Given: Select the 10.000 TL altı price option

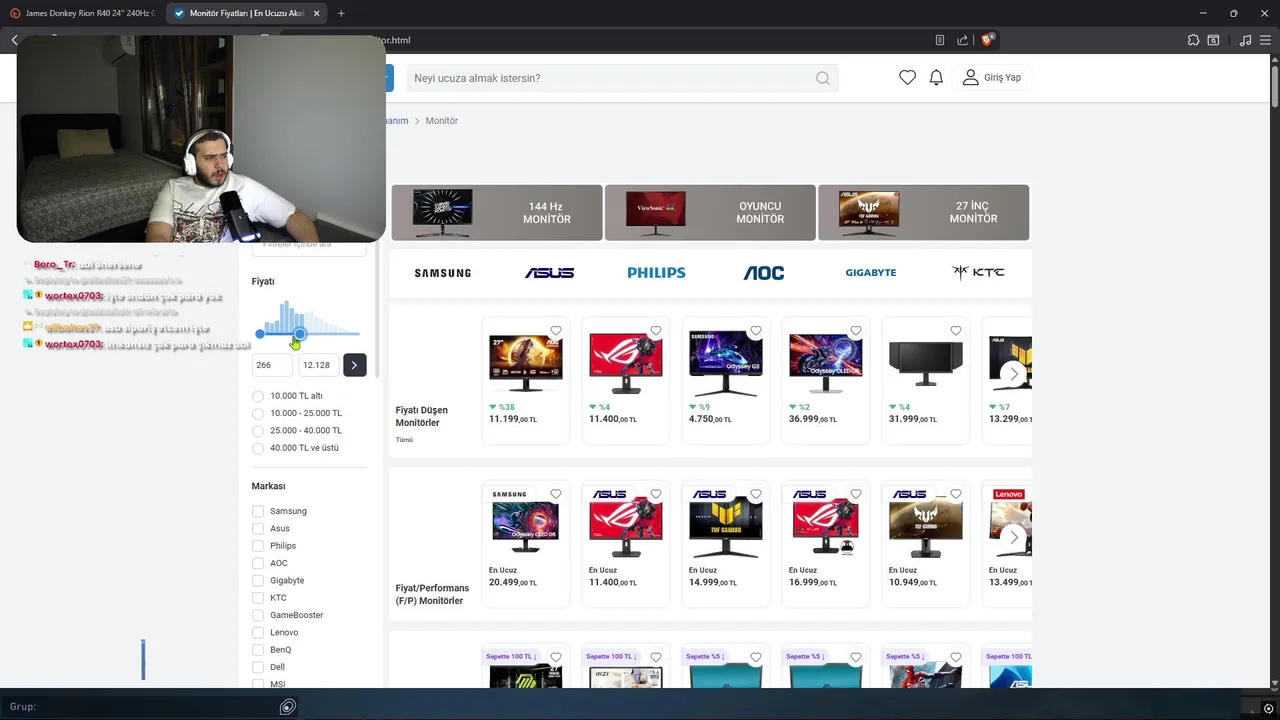Looking at the screenshot, I should pos(258,396).
